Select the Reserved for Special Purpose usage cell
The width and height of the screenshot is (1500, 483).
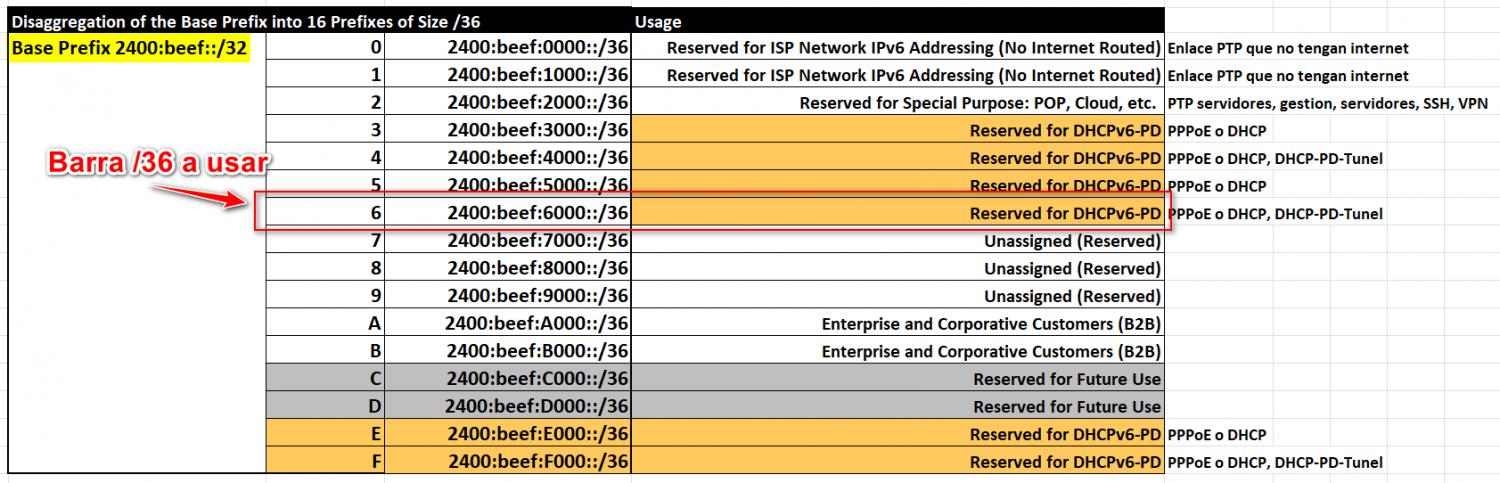979,103
